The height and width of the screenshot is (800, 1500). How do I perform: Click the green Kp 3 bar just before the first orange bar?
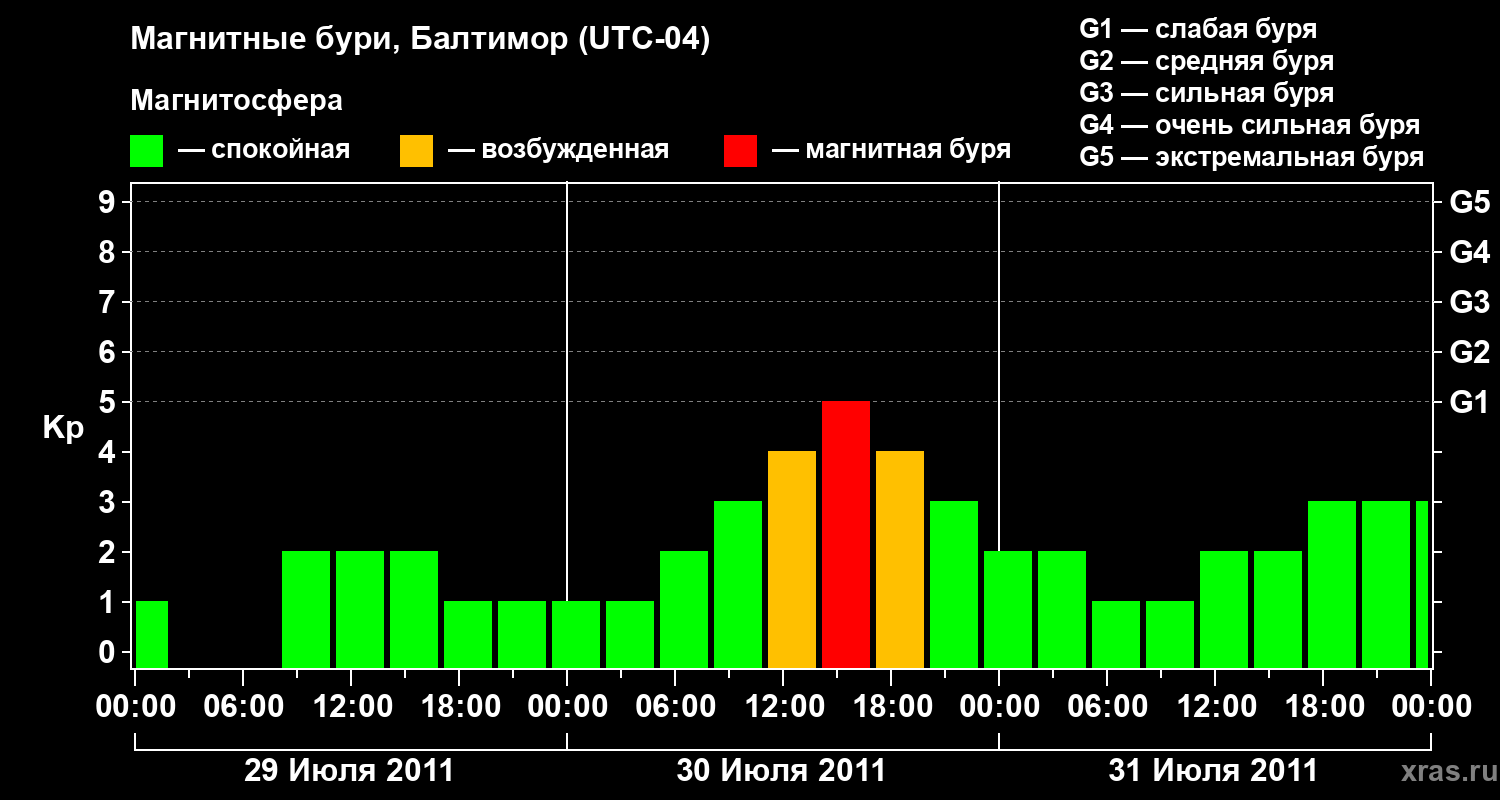point(738,585)
